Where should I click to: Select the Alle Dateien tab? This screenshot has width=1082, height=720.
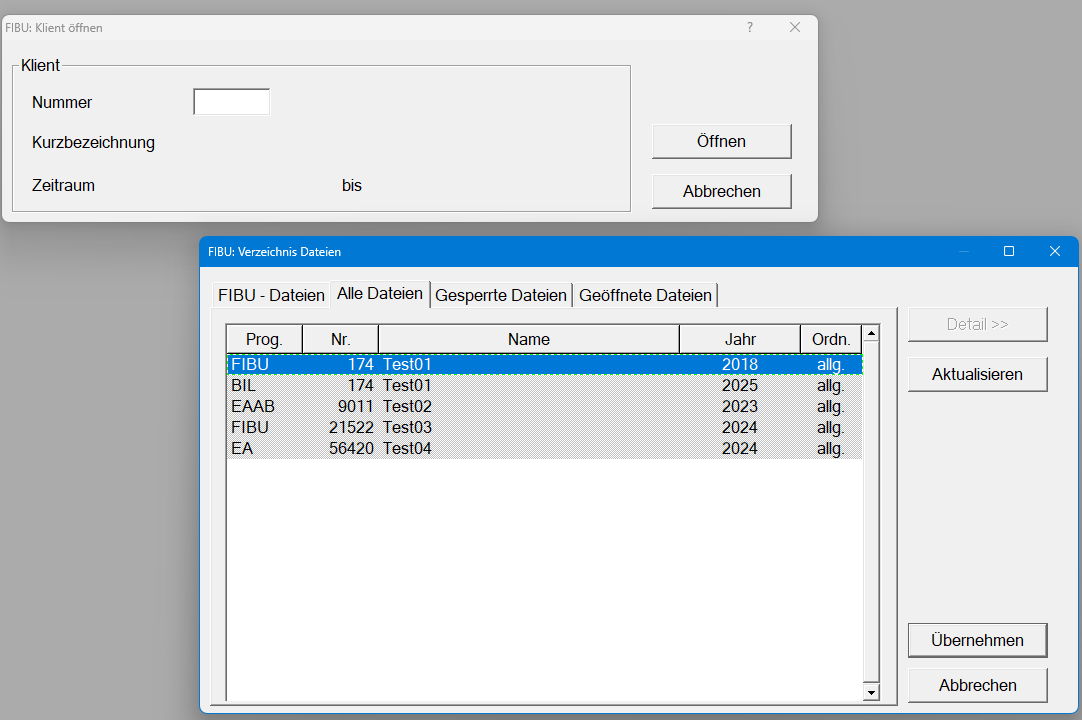pos(380,294)
